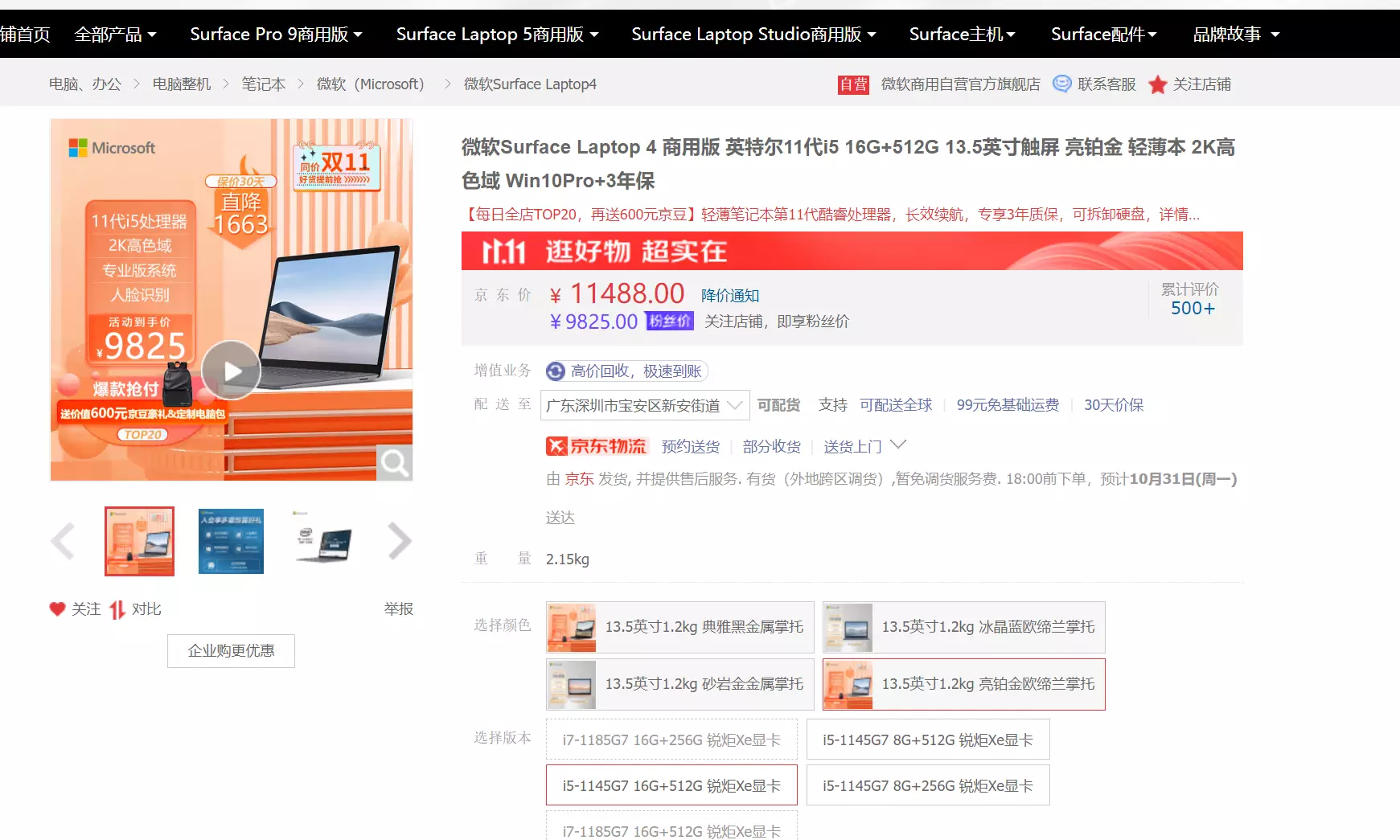1400x840 pixels.
Task: Click 举报 report link
Action: point(399,609)
